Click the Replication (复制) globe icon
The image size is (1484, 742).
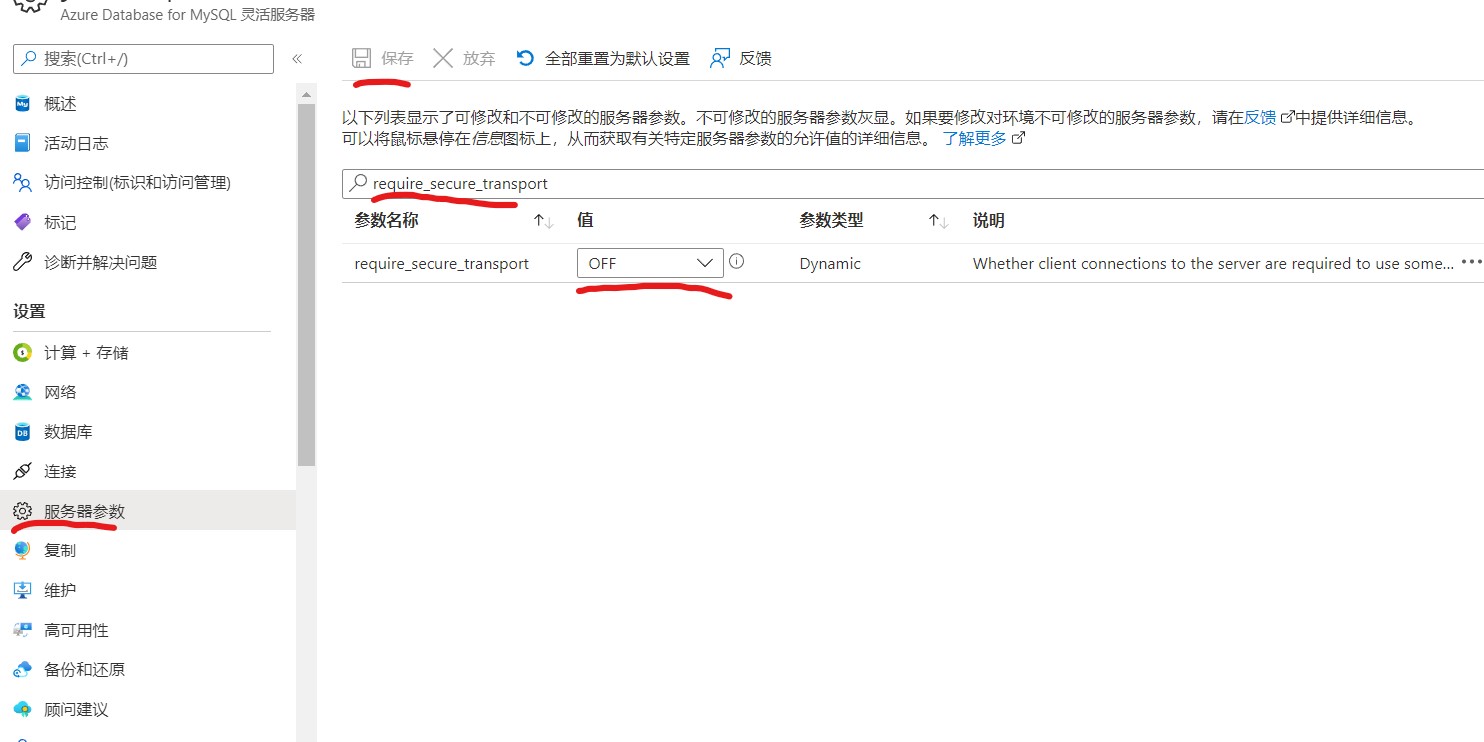click(x=22, y=550)
